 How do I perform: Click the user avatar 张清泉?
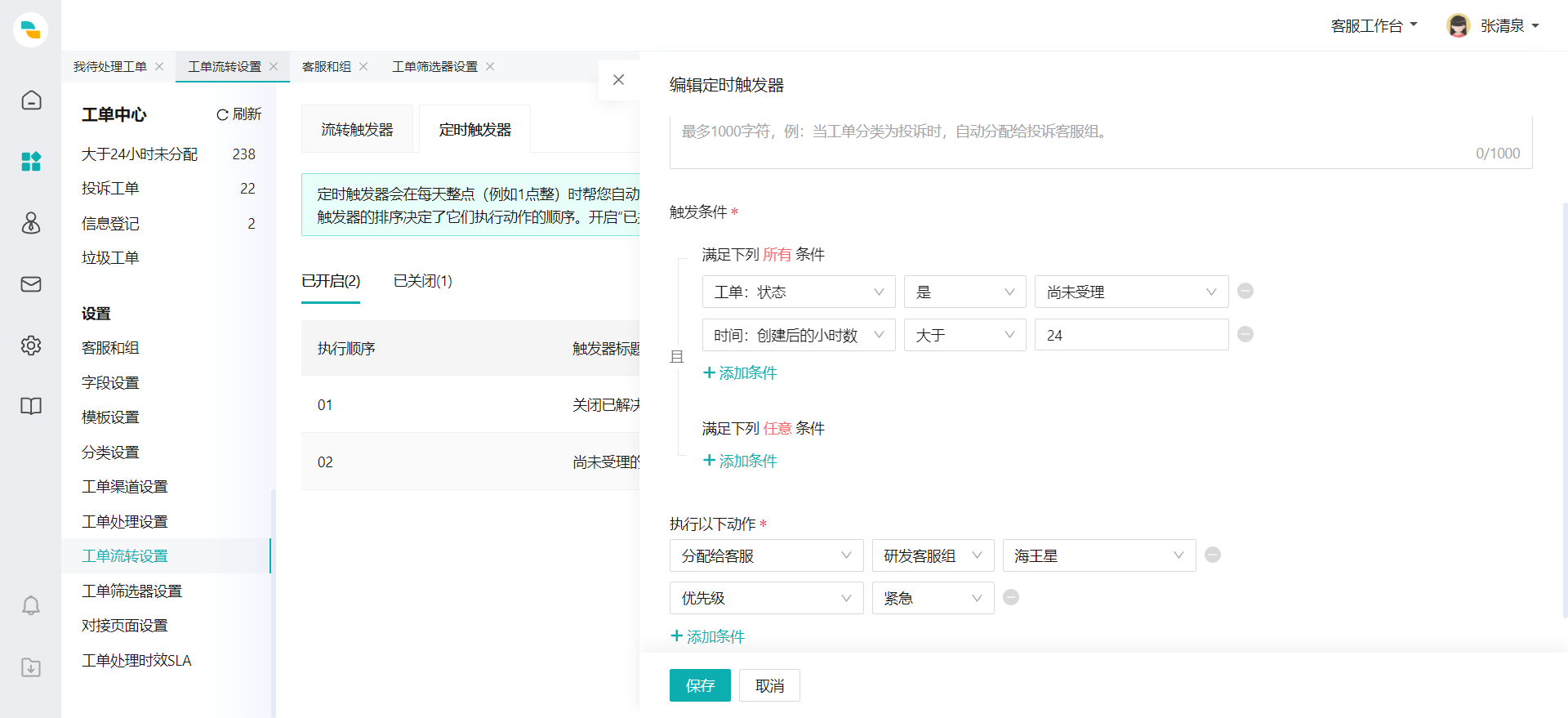[x=1458, y=25]
